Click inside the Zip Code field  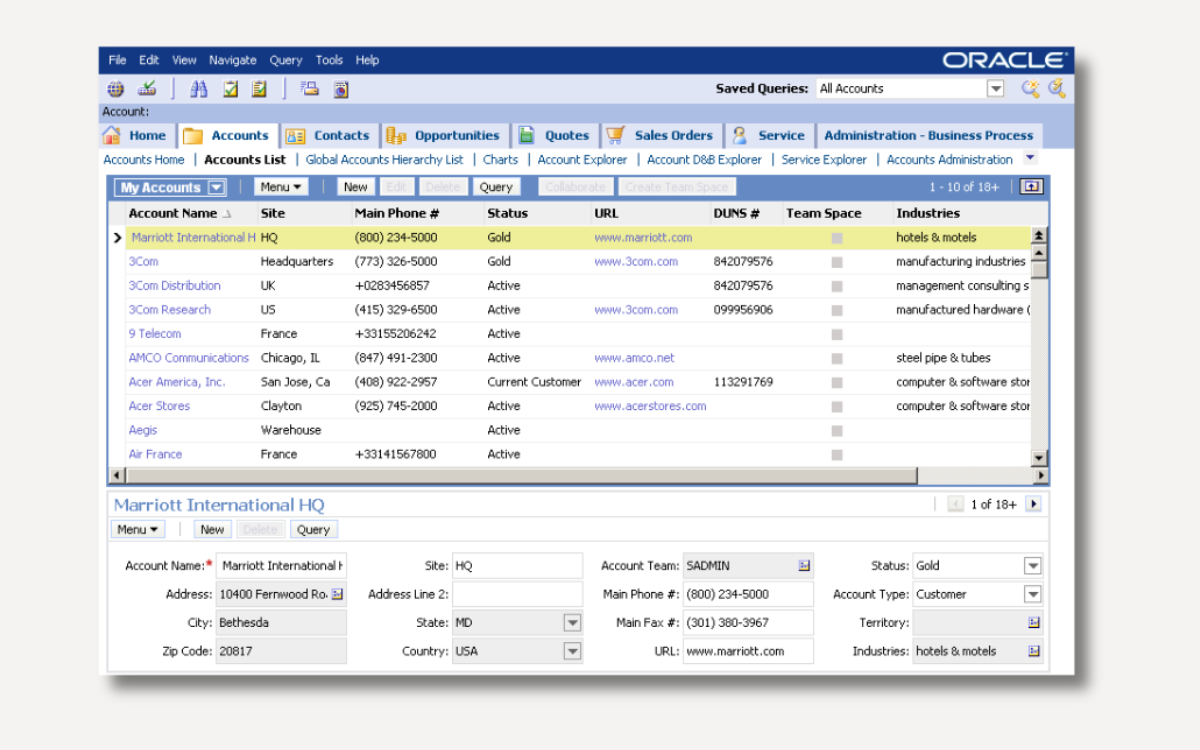[x=280, y=650]
